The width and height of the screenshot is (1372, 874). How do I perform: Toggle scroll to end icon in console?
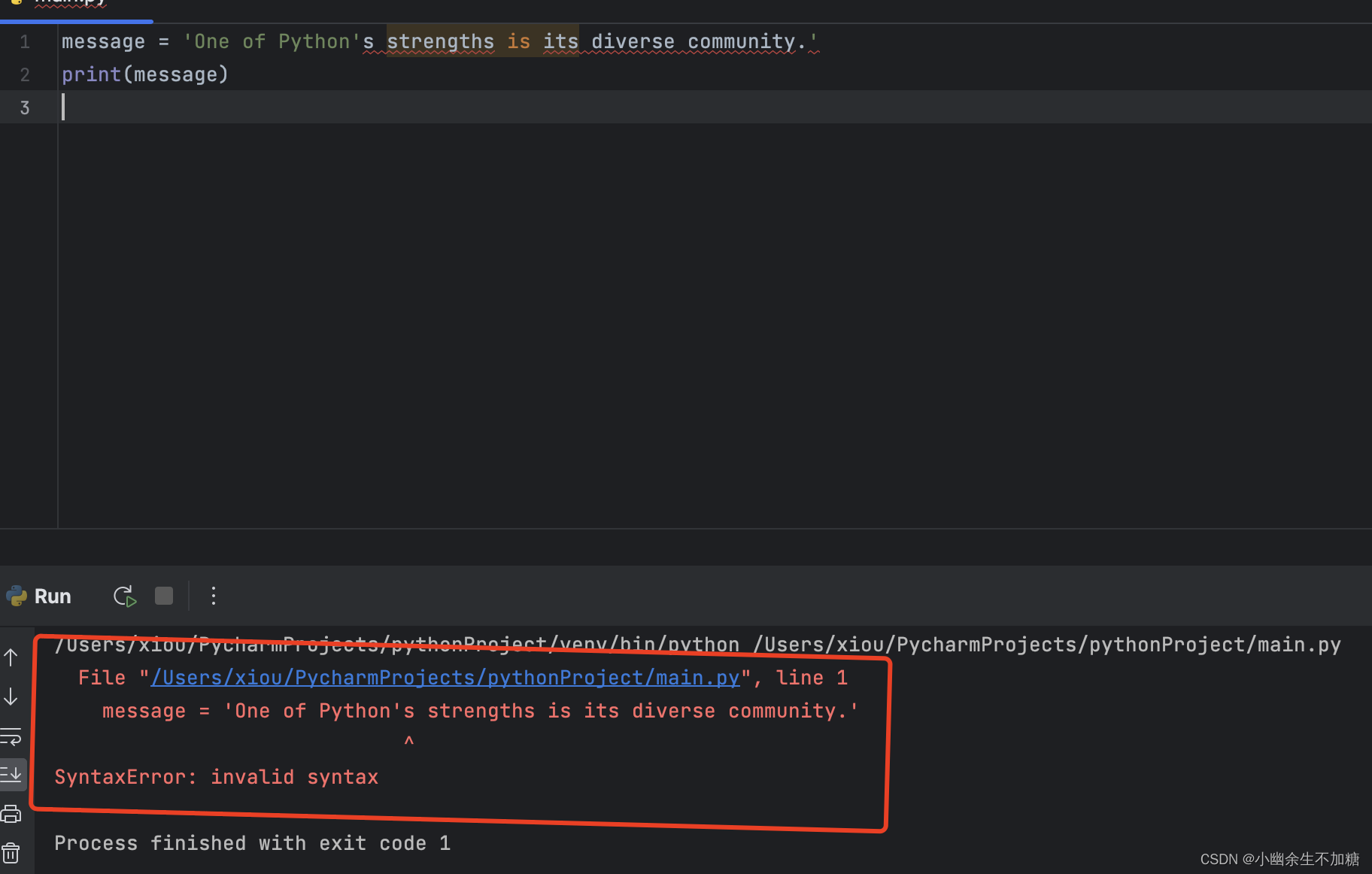(x=11, y=774)
